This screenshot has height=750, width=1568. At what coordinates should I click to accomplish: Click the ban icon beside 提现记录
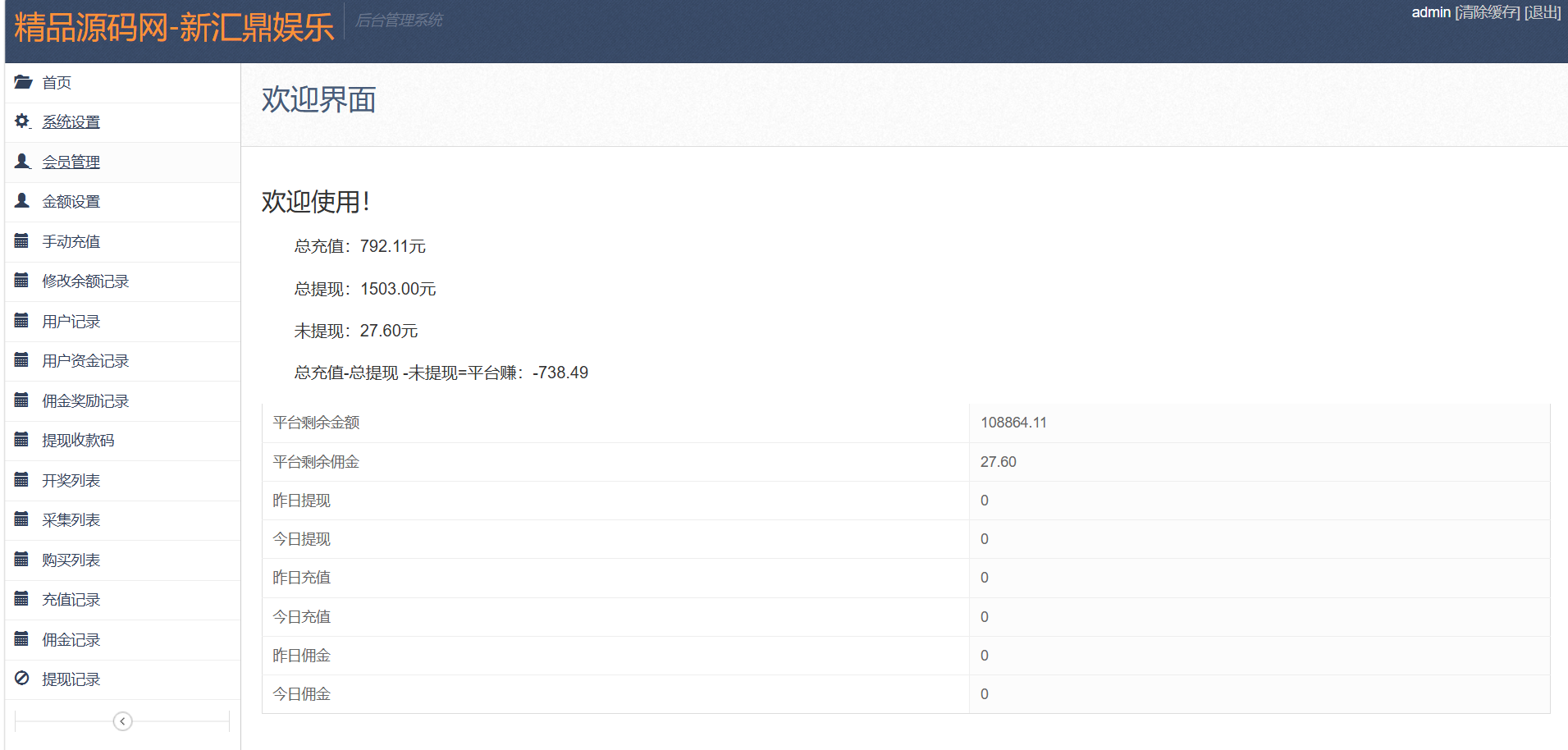click(22, 679)
